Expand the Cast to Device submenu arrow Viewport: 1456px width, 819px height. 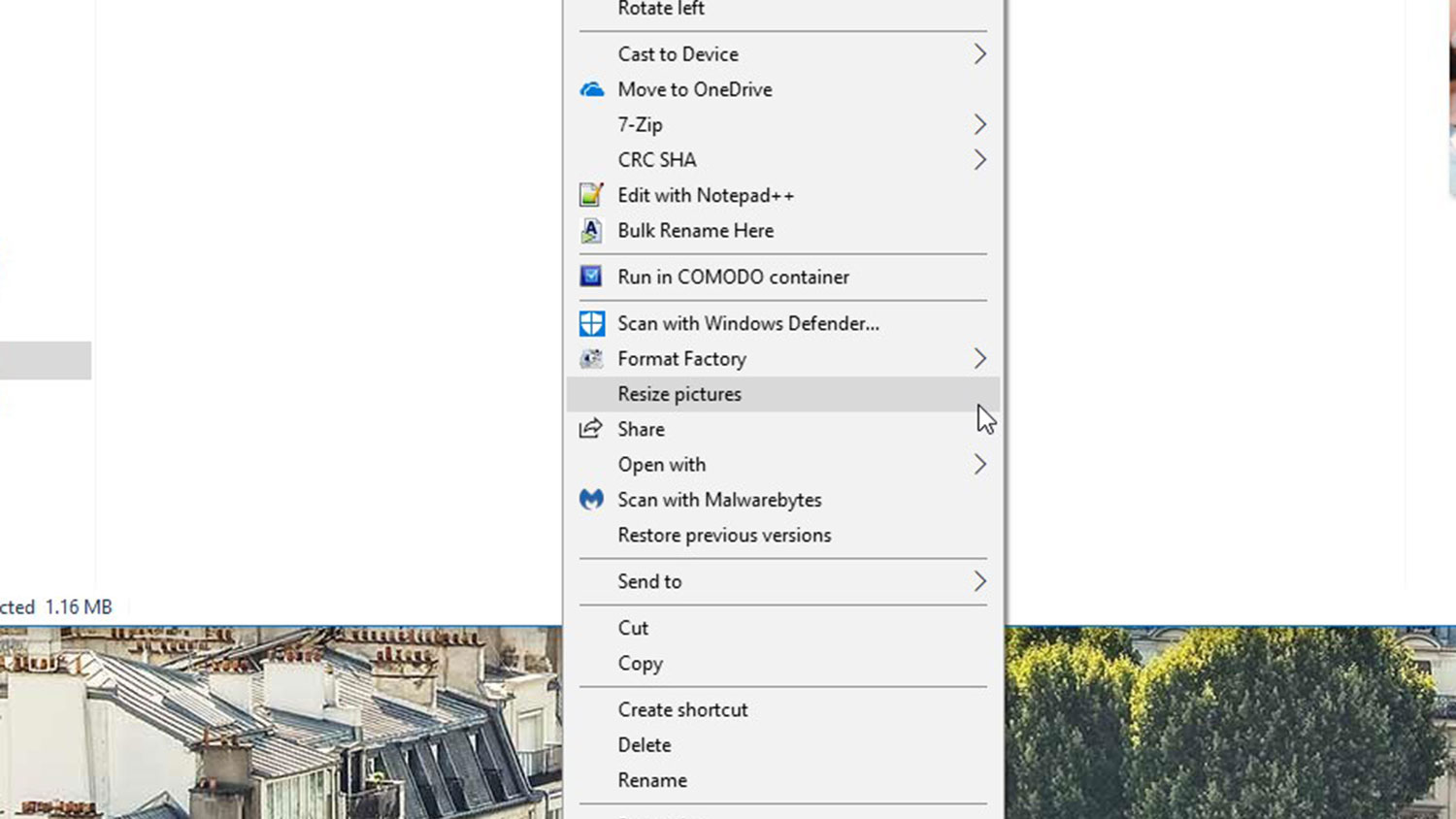979,54
